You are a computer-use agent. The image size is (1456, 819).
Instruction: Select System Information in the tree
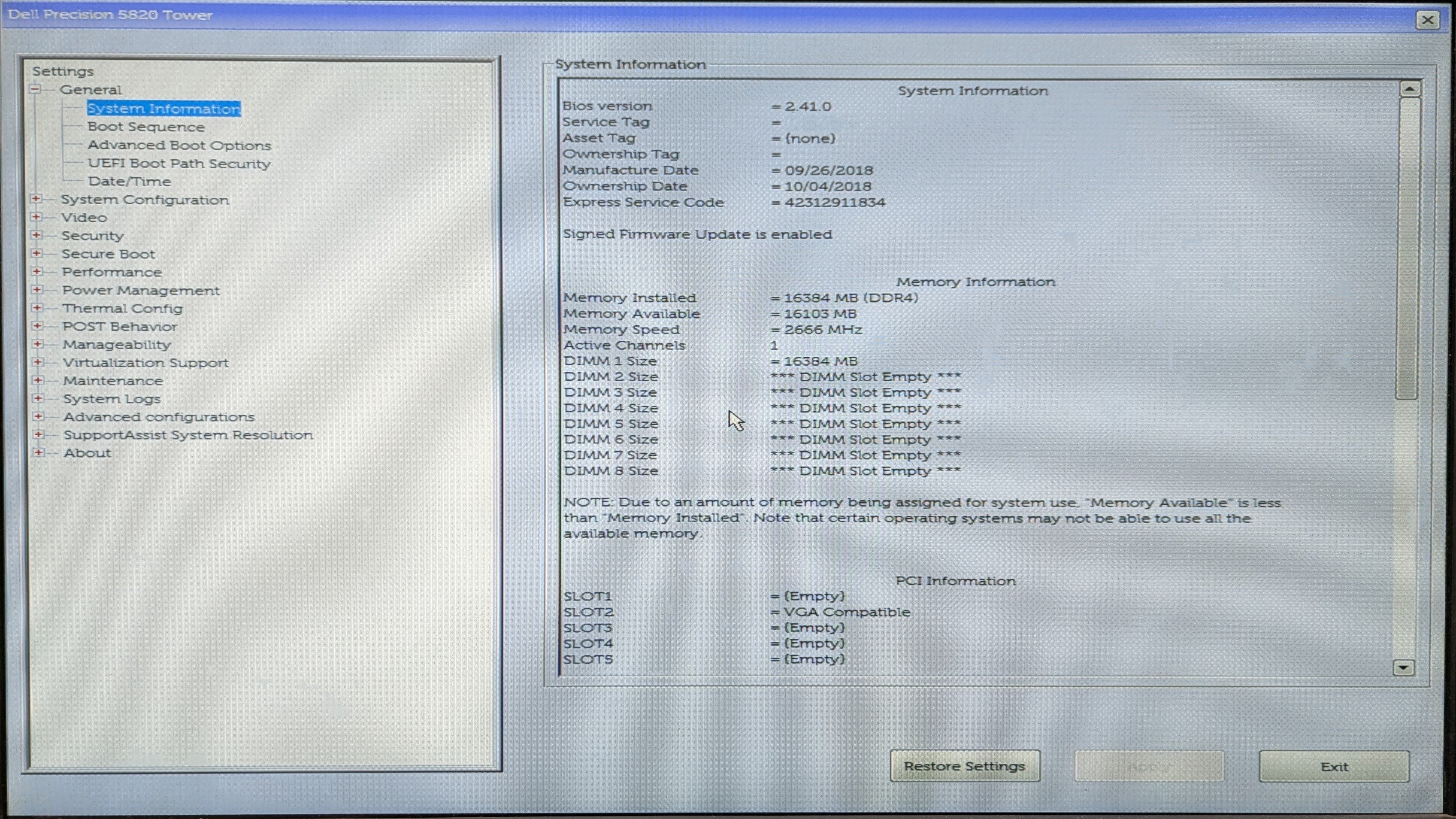click(x=164, y=109)
